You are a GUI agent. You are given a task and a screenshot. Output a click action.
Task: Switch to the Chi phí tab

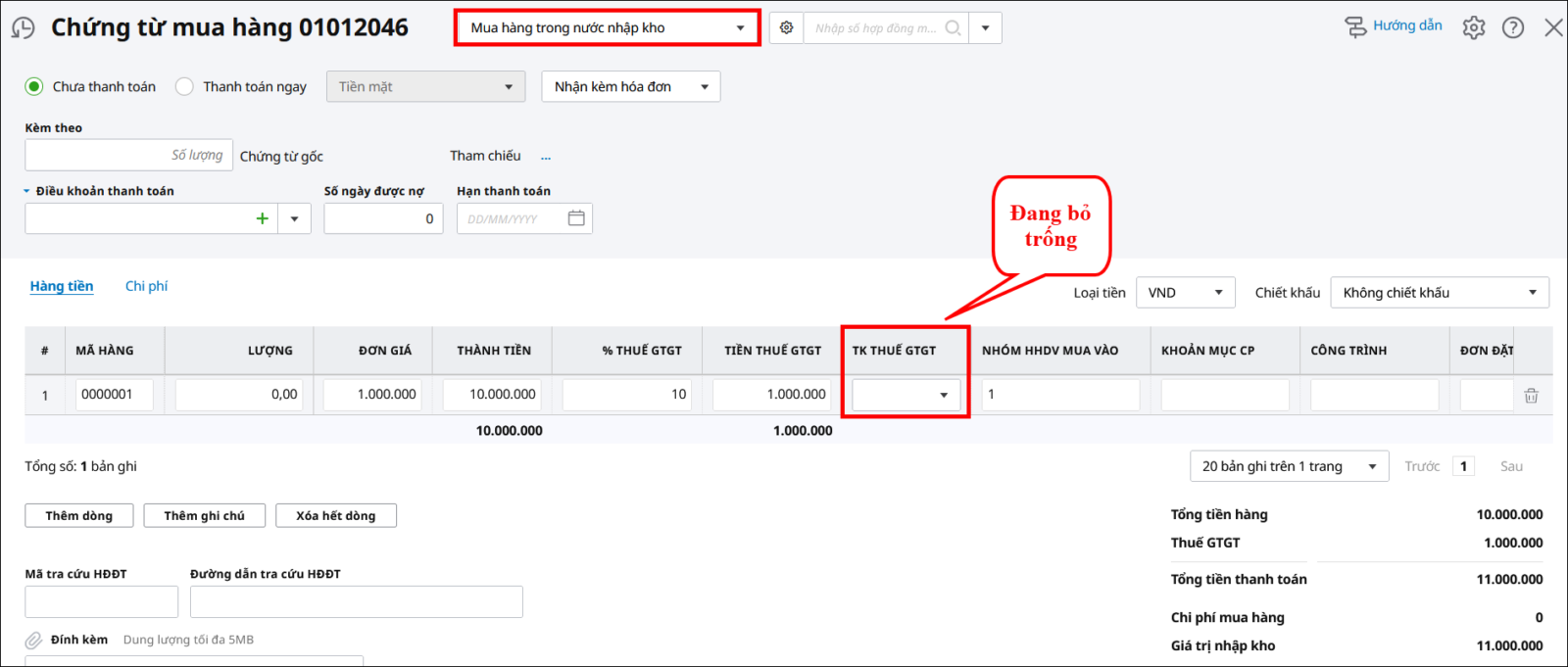[x=146, y=286]
